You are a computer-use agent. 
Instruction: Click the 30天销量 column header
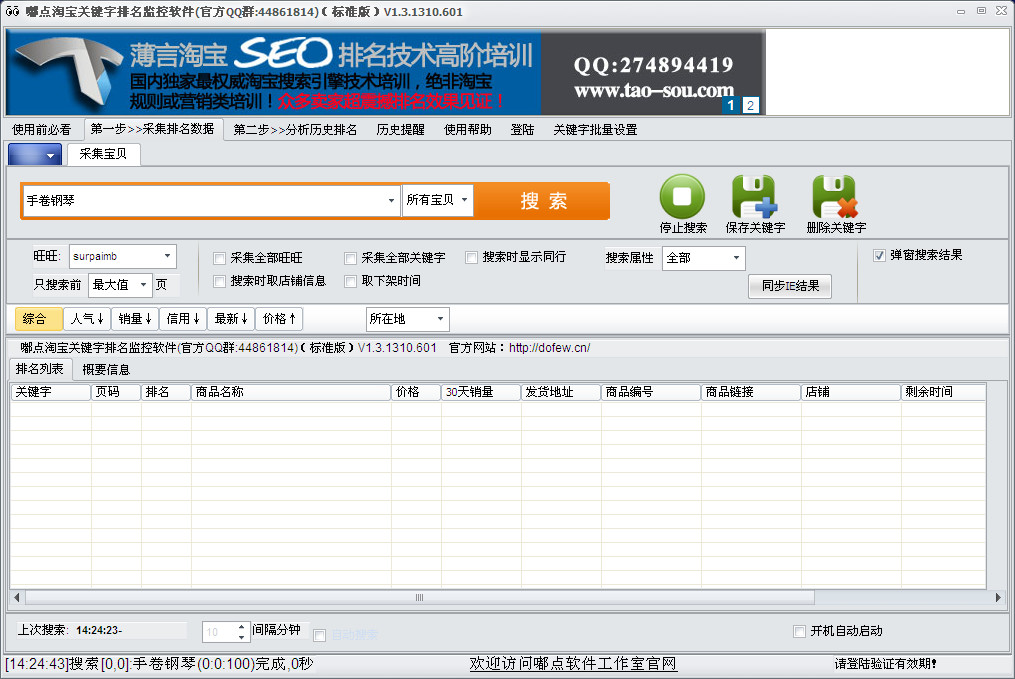click(x=481, y=392)
